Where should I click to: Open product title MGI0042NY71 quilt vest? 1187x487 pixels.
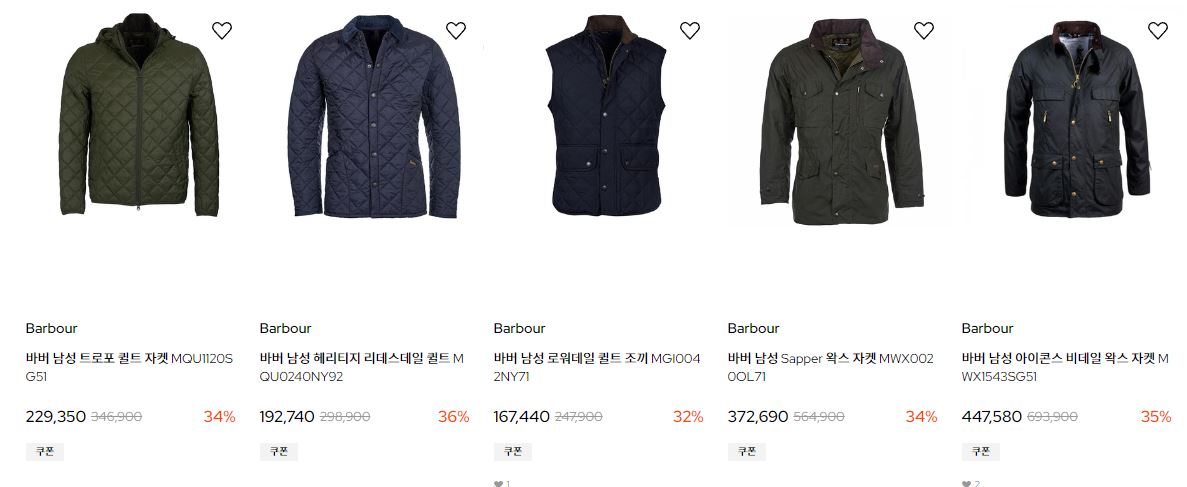(x=597, y=367)
